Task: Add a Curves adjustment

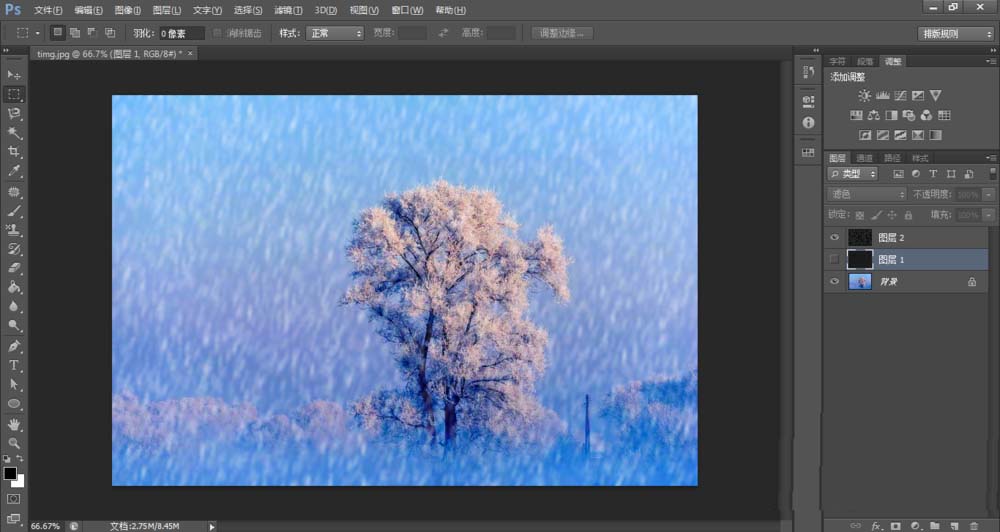Action: [x=900, y=96]
